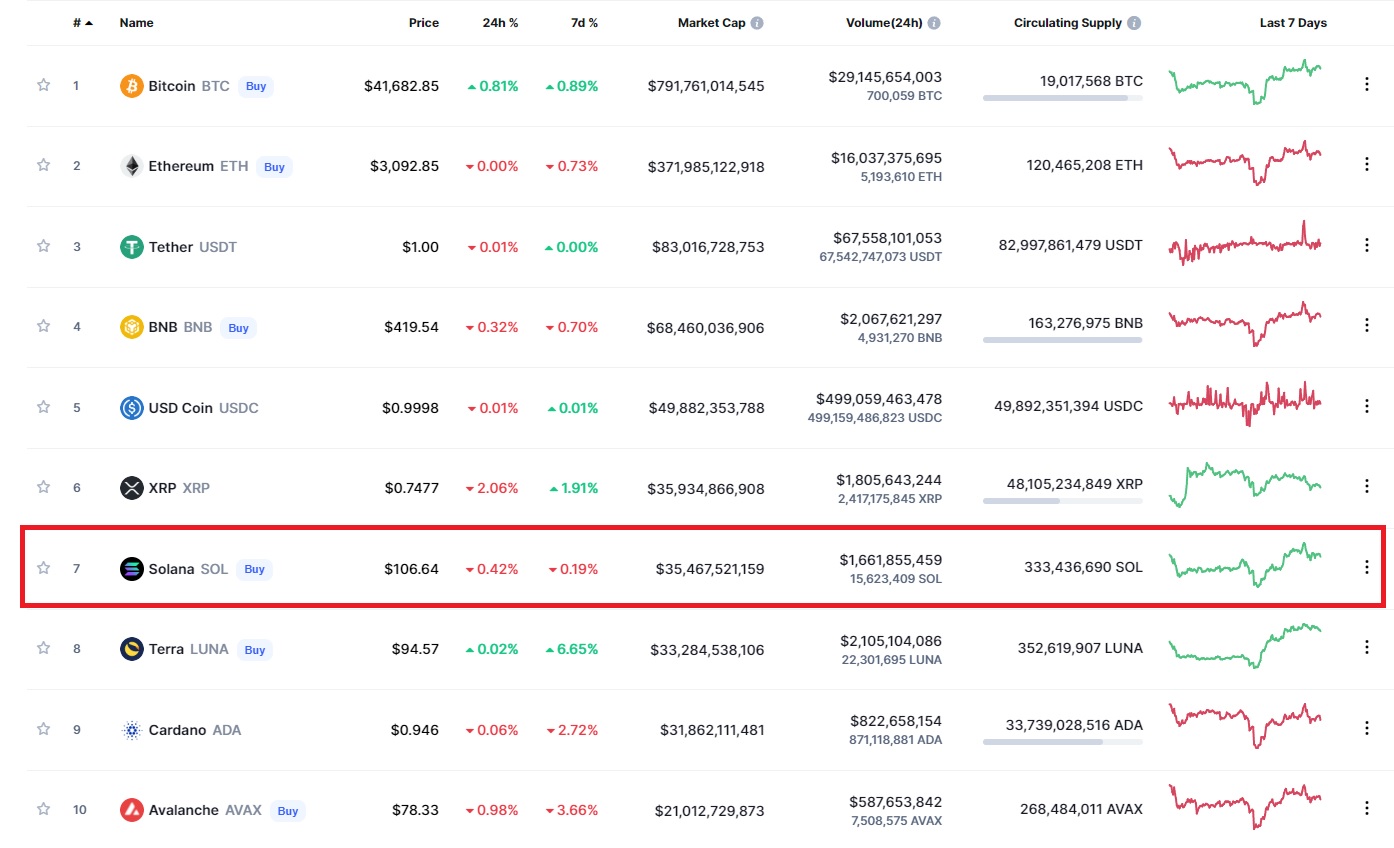
Task: Click Buy button next to Solana
Action: coord(255,569)
